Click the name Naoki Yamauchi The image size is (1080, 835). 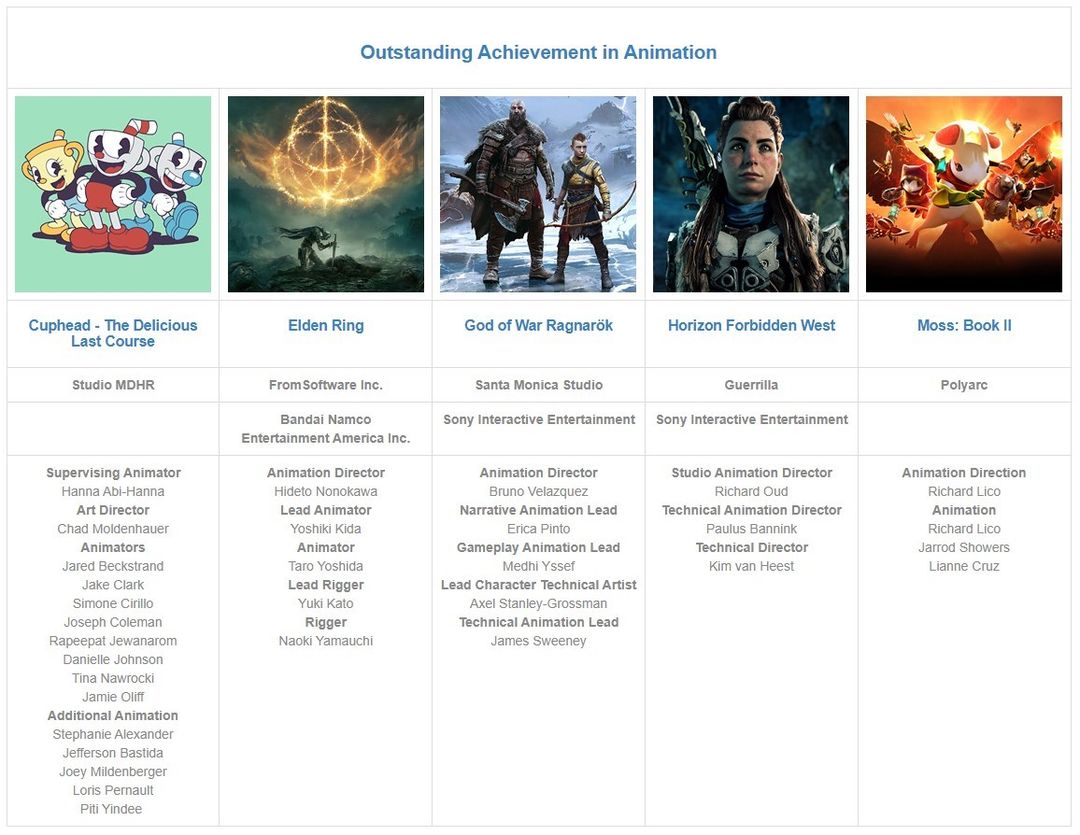326,640
